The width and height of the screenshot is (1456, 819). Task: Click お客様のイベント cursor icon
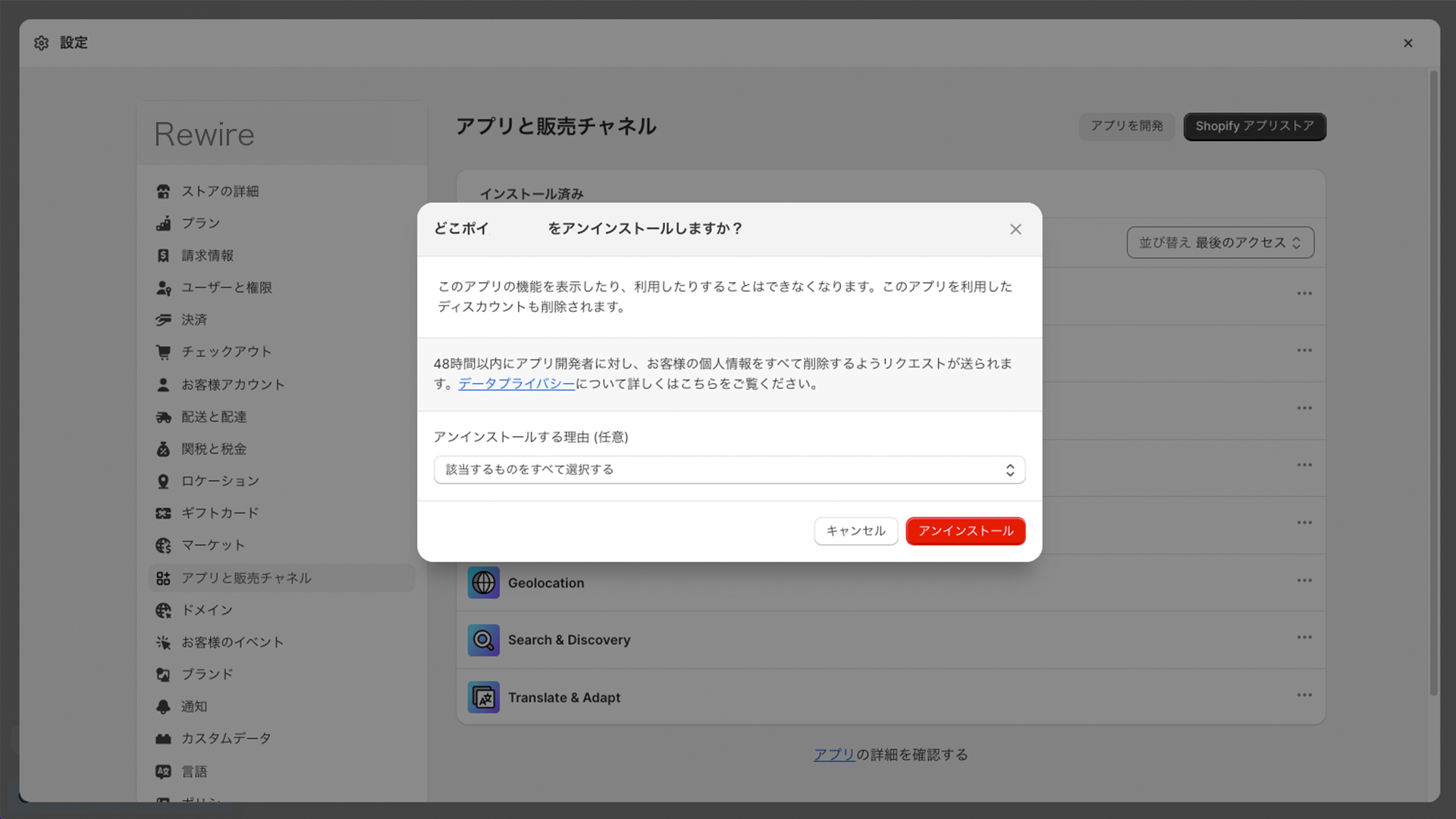pos(163,642)
